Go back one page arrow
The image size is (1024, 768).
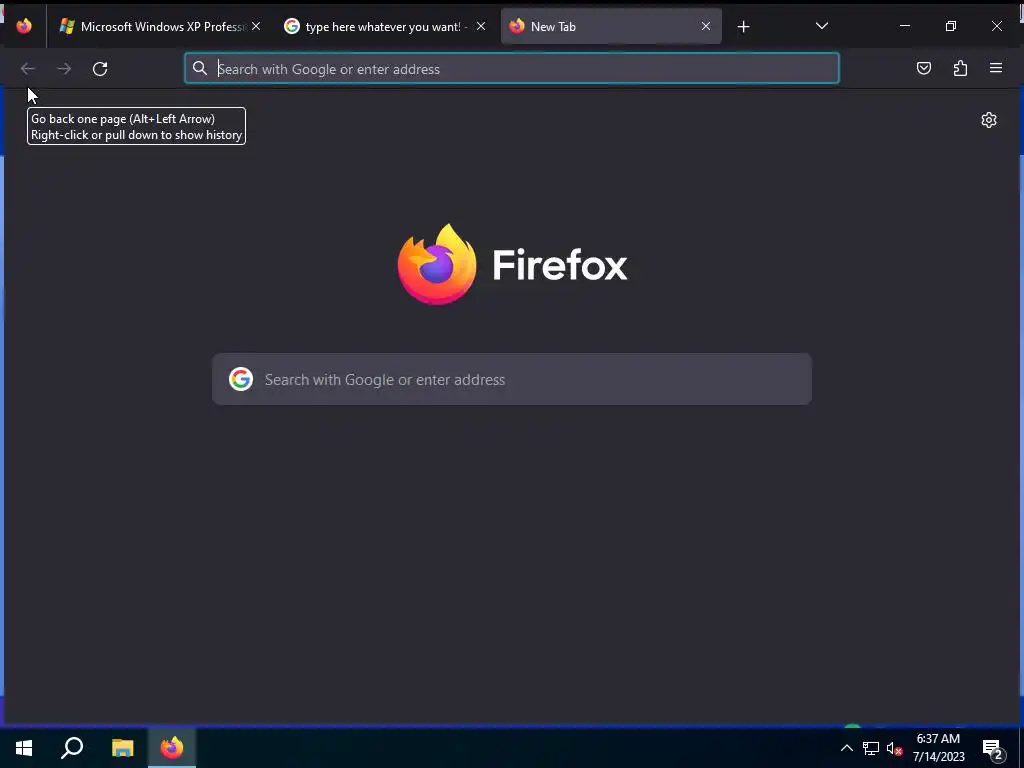[x=27, y=69]
